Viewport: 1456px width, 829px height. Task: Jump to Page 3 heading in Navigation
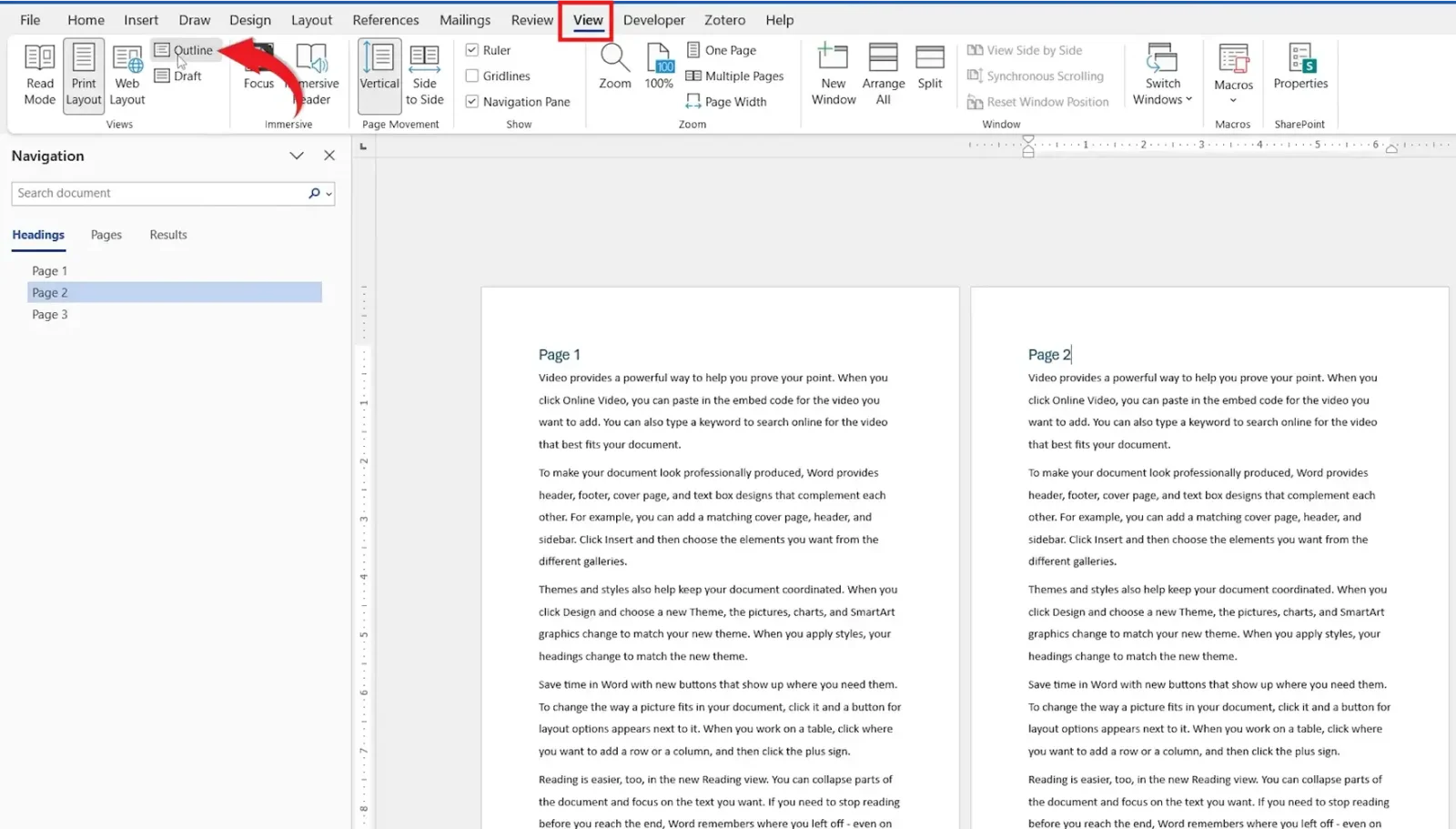50,314
